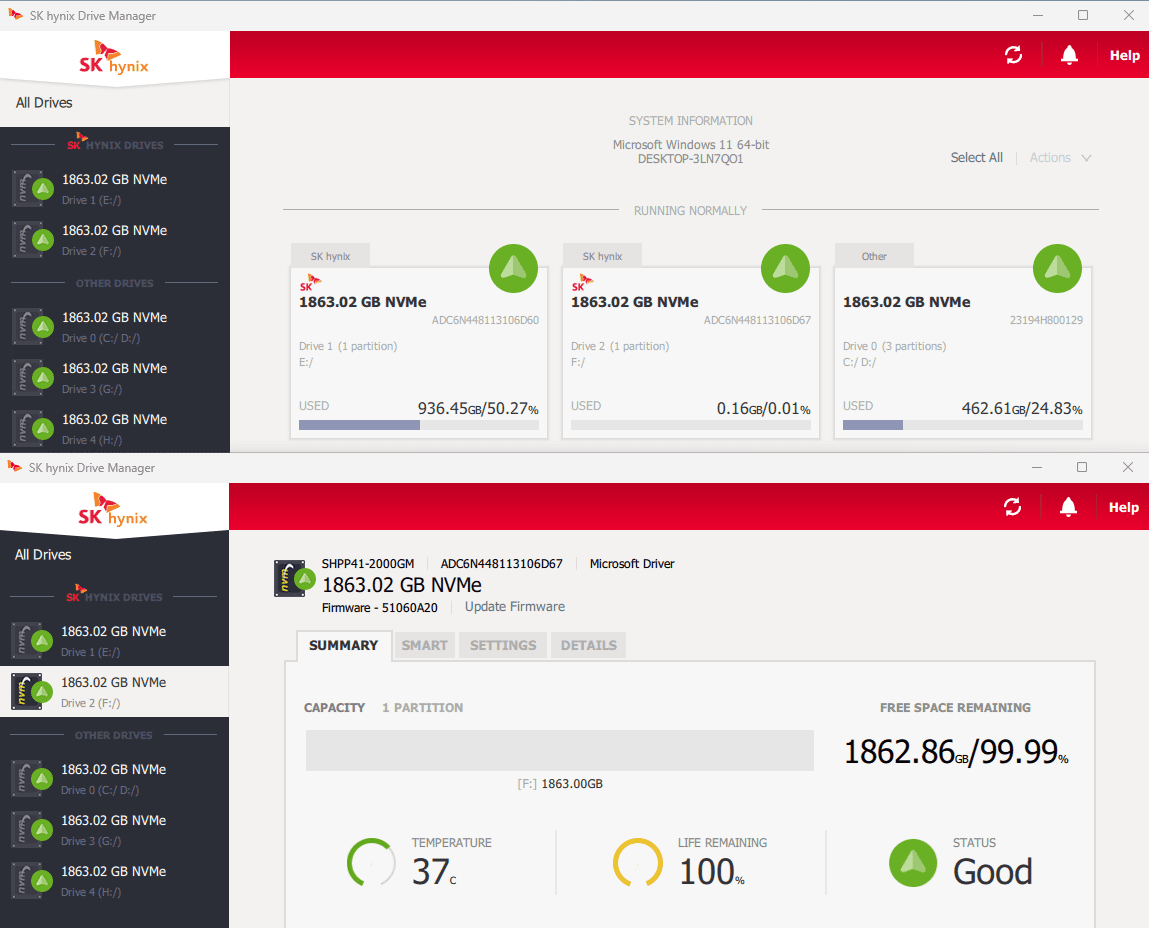Viewport: 1149px width, 928px height.
Task: Select Drive 3 (G:/) in top window sidebar
Action: point(115,378)
